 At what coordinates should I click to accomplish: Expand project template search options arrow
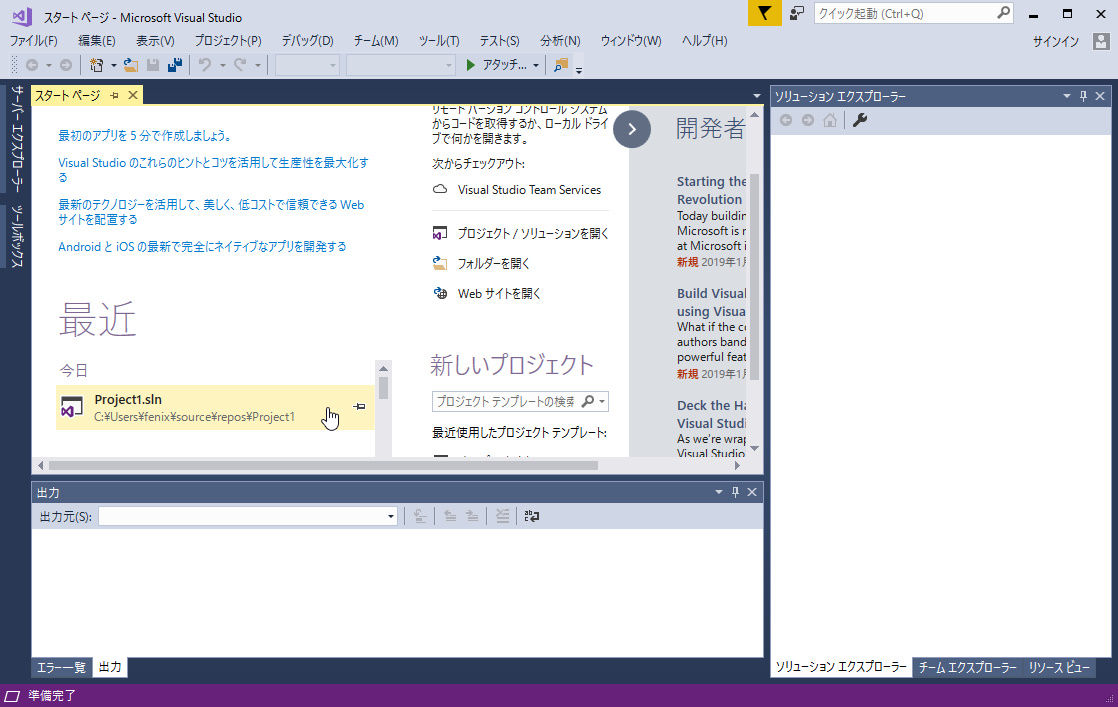pos(602,402)
